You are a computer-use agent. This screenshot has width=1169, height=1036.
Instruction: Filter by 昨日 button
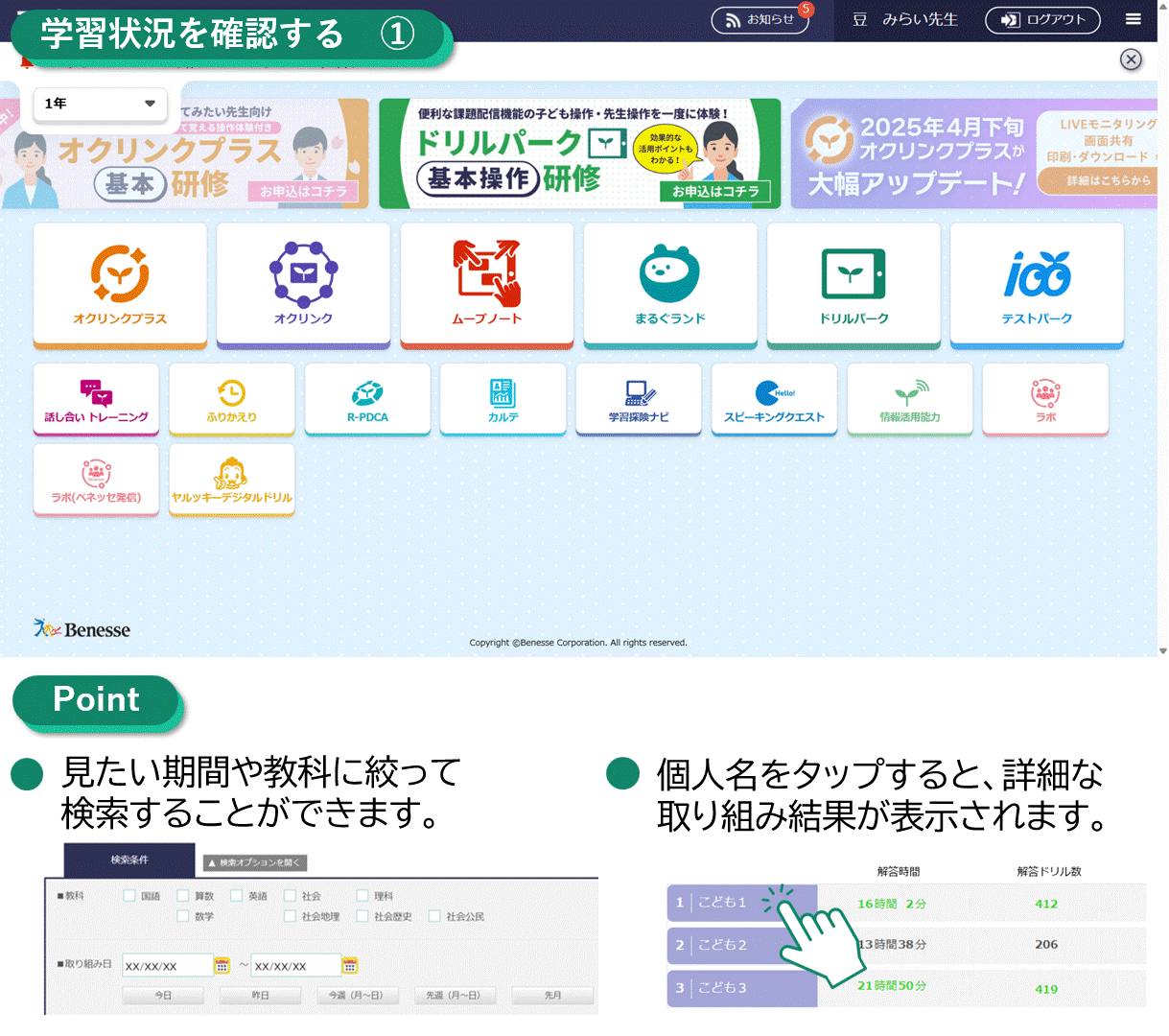point(260,995)
